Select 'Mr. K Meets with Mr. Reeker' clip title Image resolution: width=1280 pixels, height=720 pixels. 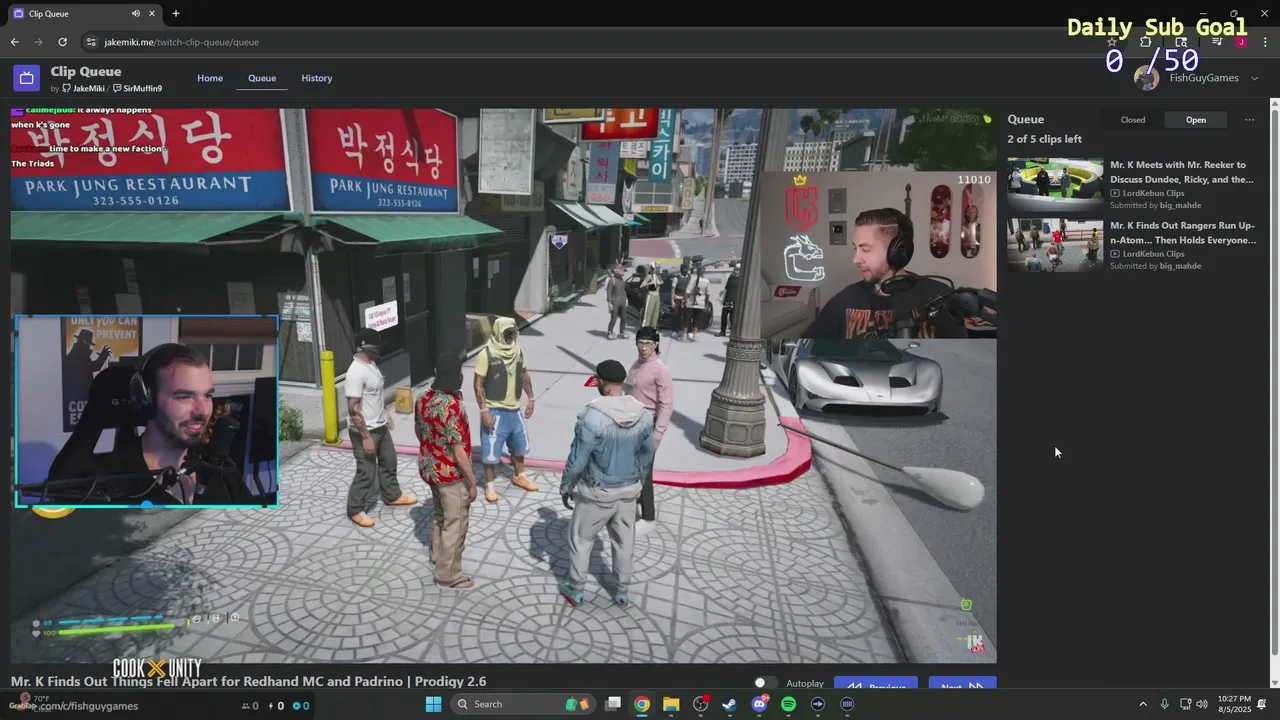1182,172
